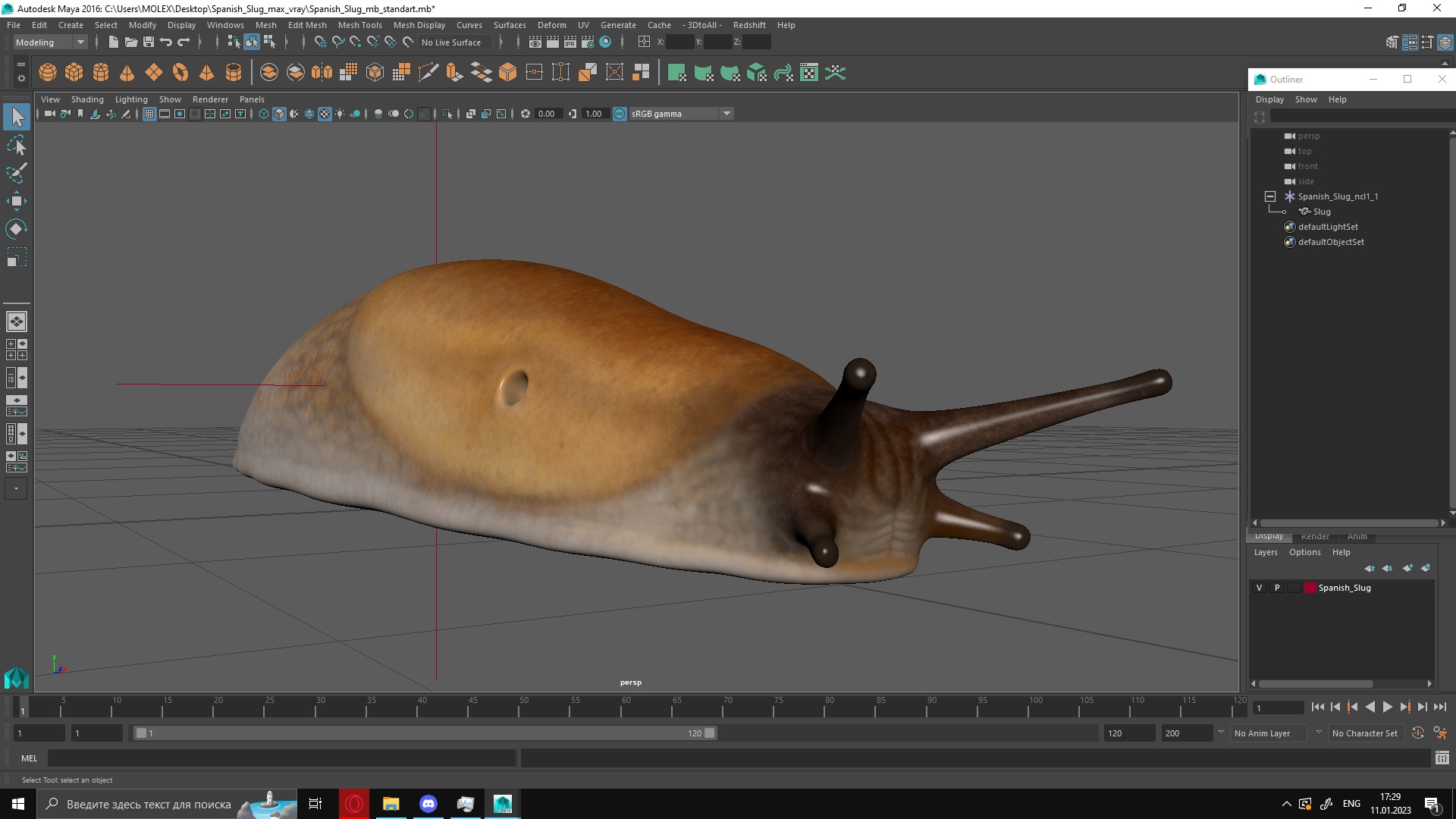Viewport: 1456px width, 819px height.
Task: Open Animation Preferences icon near character set
Action: coord(1440,733)
